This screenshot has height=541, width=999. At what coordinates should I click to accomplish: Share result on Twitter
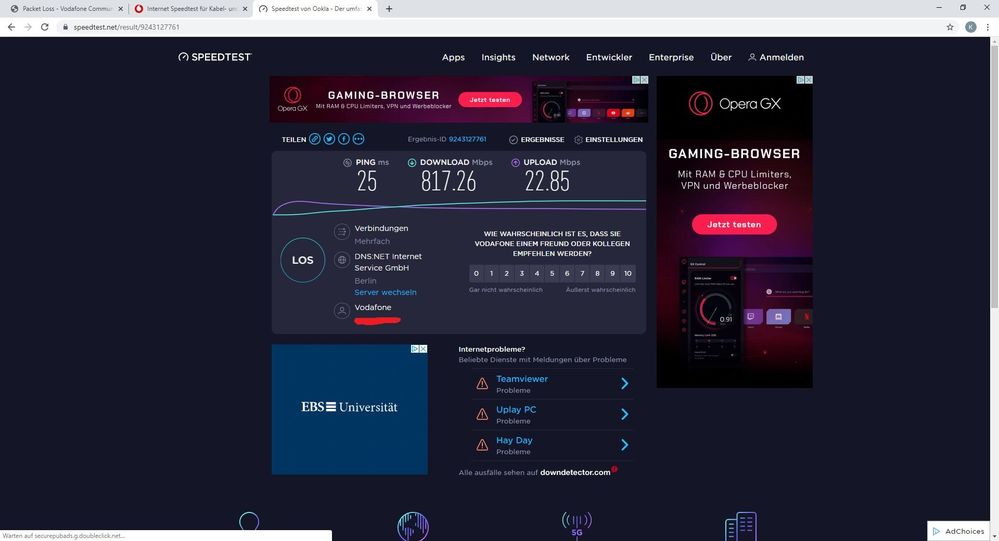pyautogui.click(x=329, y=139)
